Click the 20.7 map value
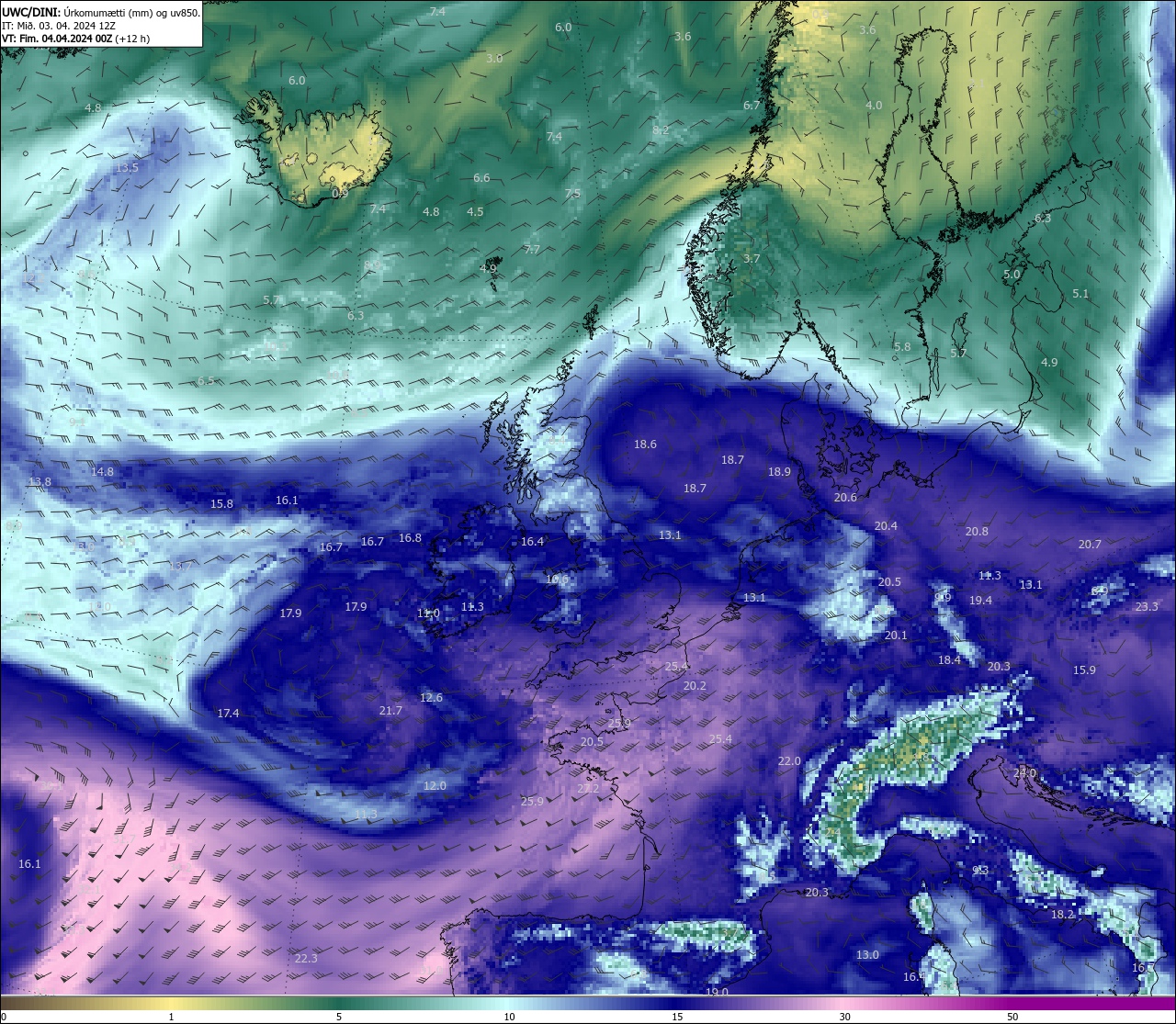Screen dimensions: 1176x1024 tap(1090, 544)
